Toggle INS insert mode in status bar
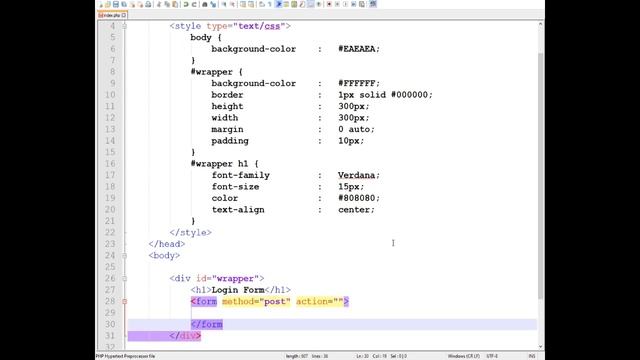The height and width of the screenshot is (360, 640). (x=532, y=356)
